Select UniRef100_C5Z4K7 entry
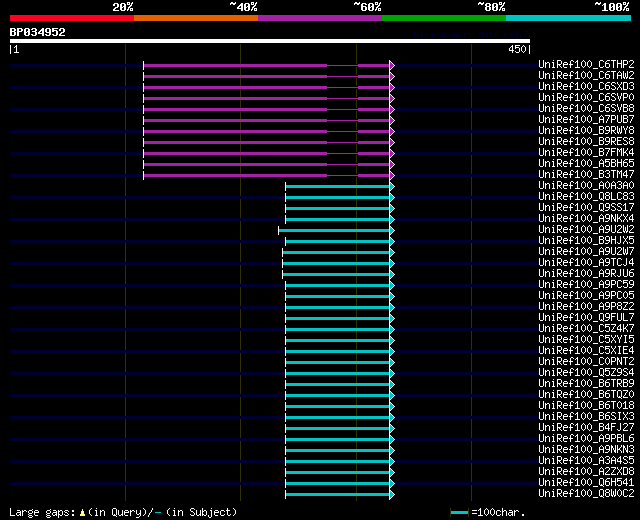The height and width of the screenshot is (520, 640). (586, 329)
